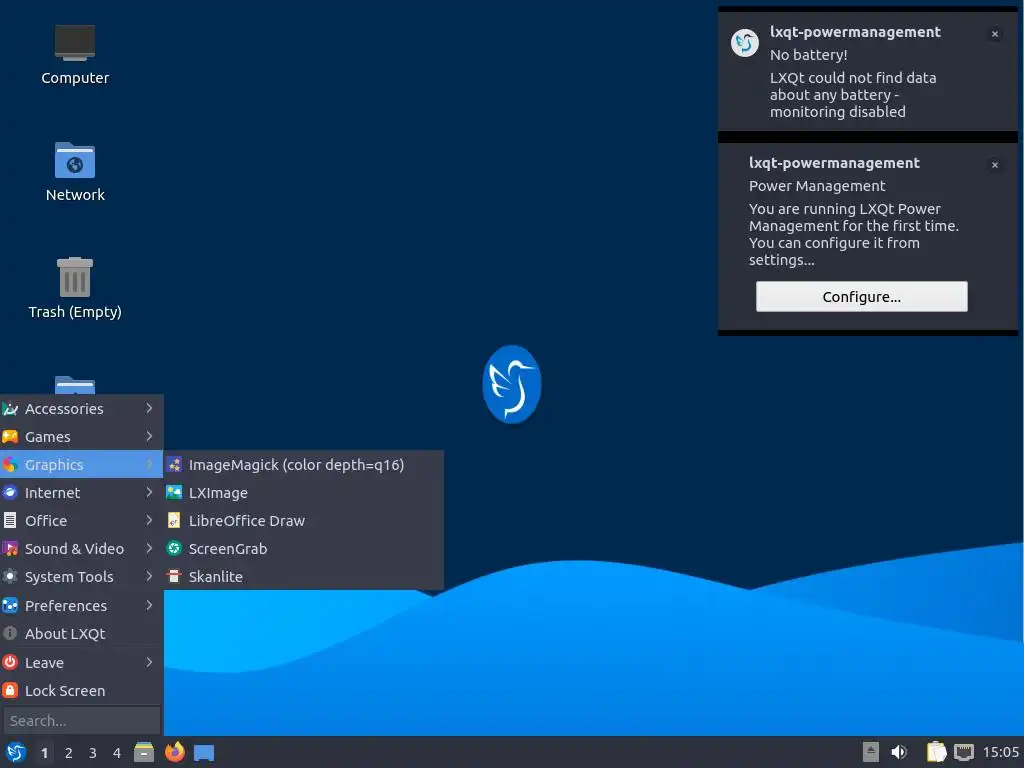Viewport: 1024px width, 768px height.
Task: Choose About LXQt from the menu
Action: 82,633
